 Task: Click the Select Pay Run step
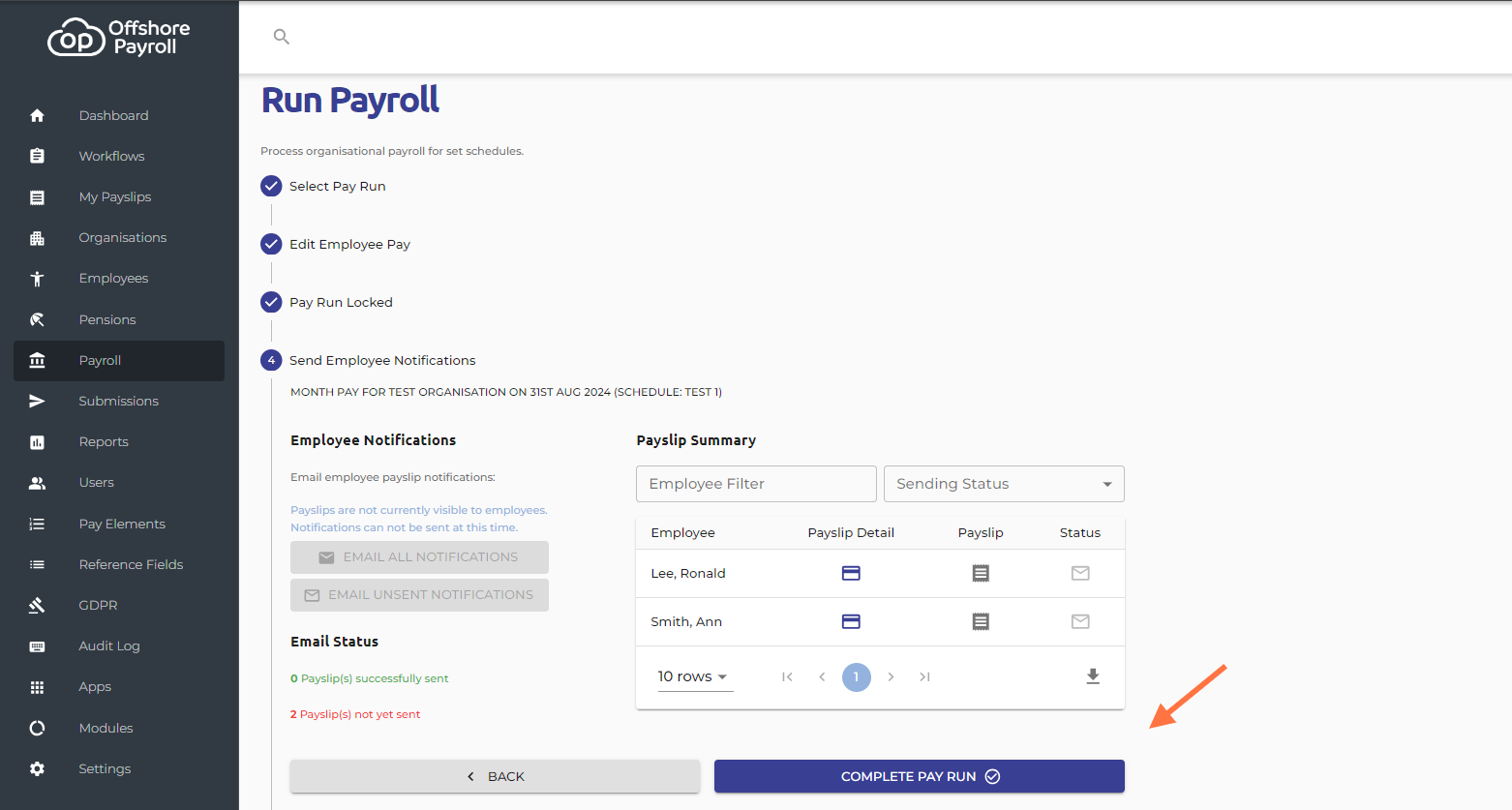(323, 186)
